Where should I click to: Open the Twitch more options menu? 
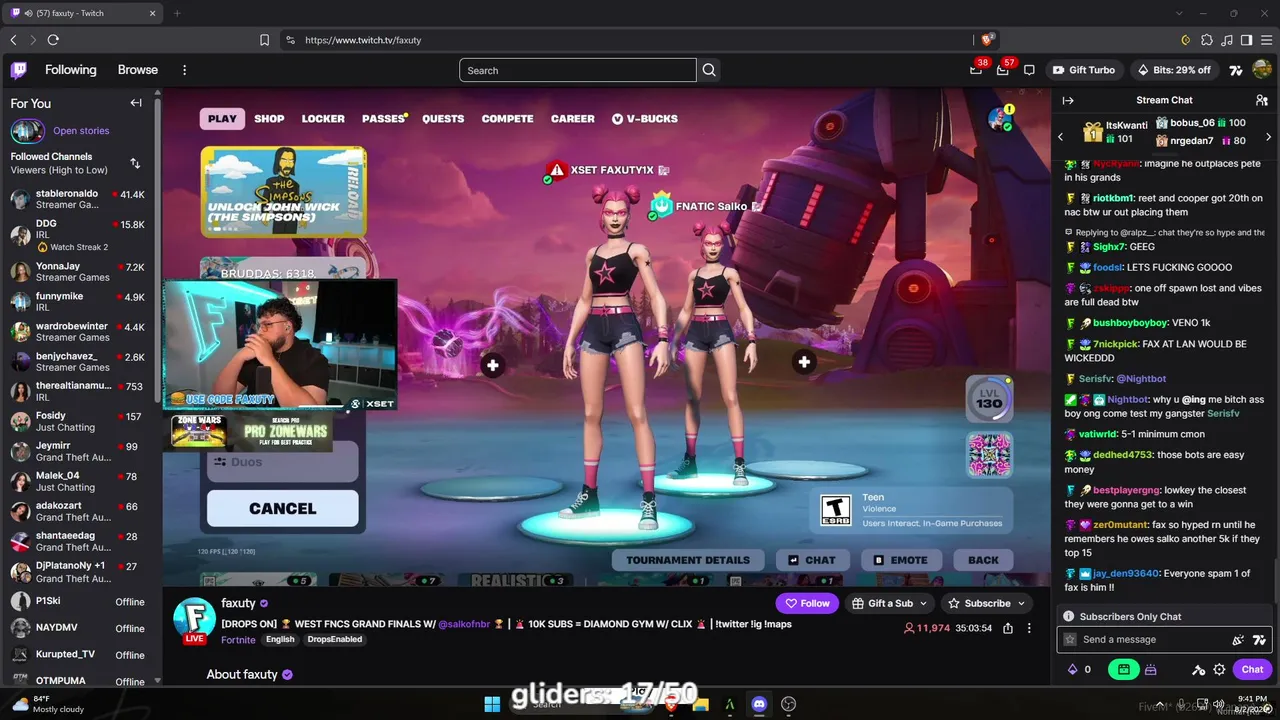(x=184, y=70)
